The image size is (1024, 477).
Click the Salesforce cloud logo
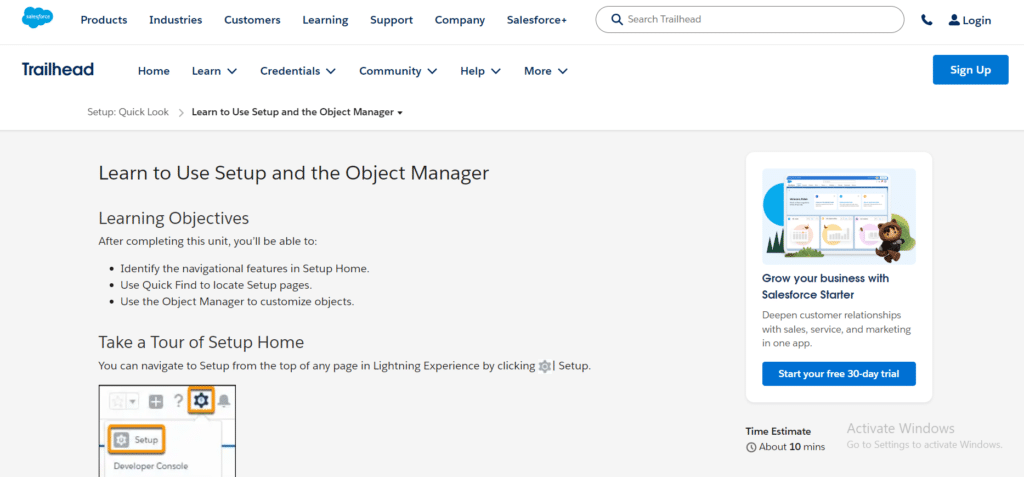pyautogui.click(x=37, y=18)
